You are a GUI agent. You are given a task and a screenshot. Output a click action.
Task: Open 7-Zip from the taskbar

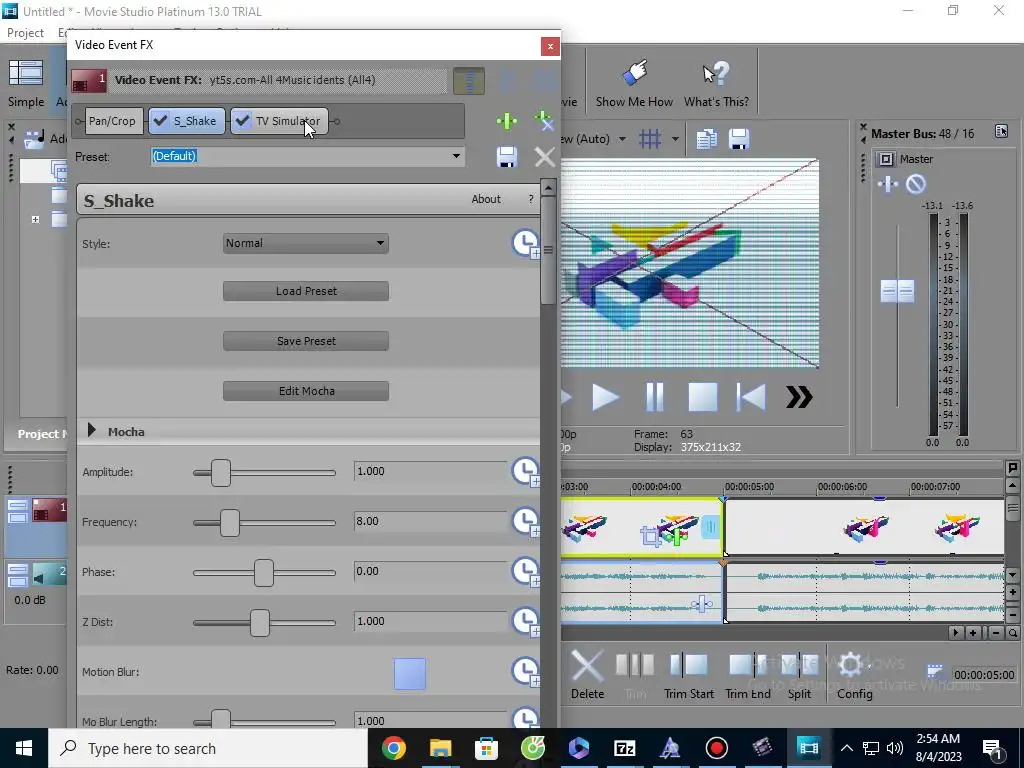coord(624,748)
